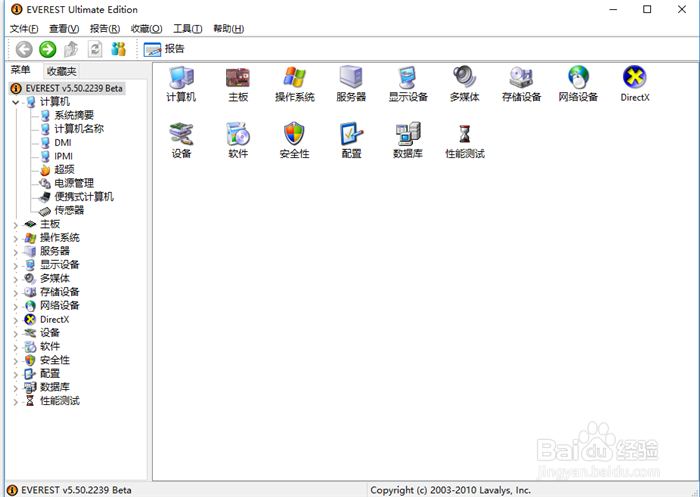This screenshot has height=497, width=700.
Task: Click the Refresh toolbar button
Action: (x=95, y=49)
